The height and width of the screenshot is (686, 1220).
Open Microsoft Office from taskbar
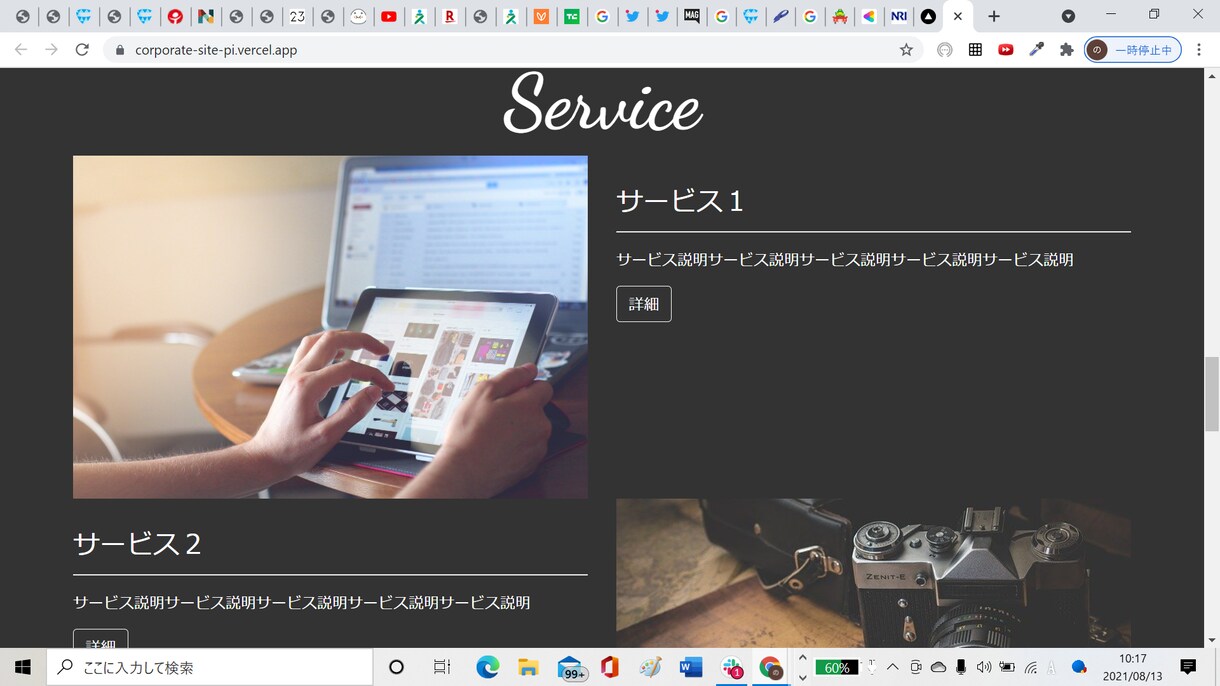[x=610, y=667]
